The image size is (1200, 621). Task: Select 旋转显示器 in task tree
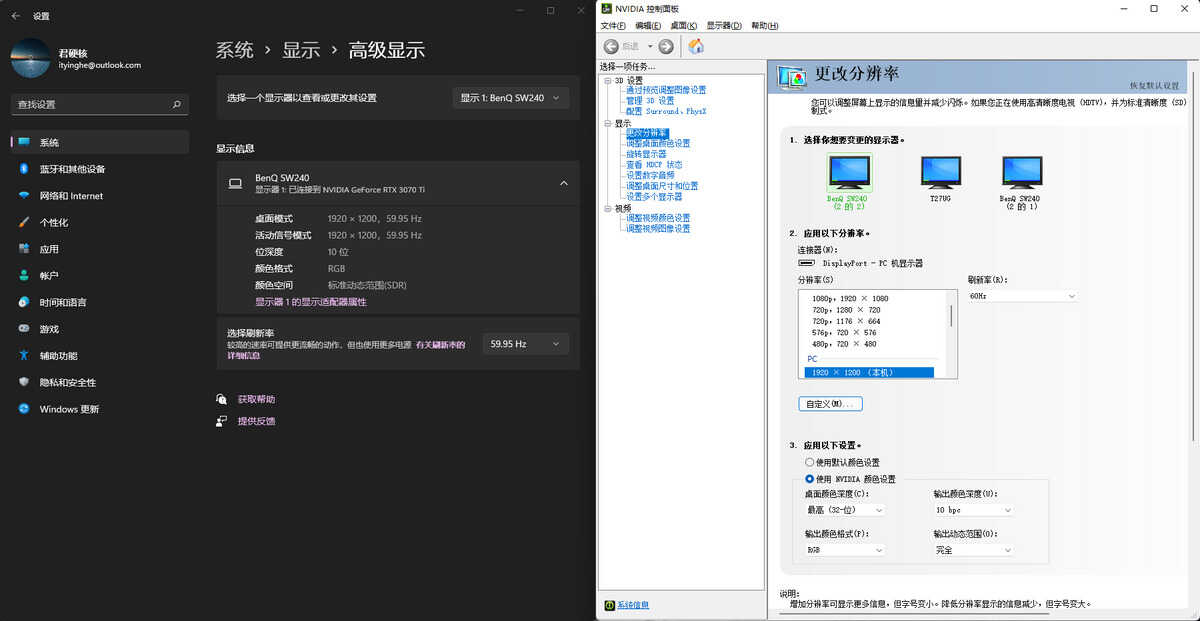coord(646,154)
